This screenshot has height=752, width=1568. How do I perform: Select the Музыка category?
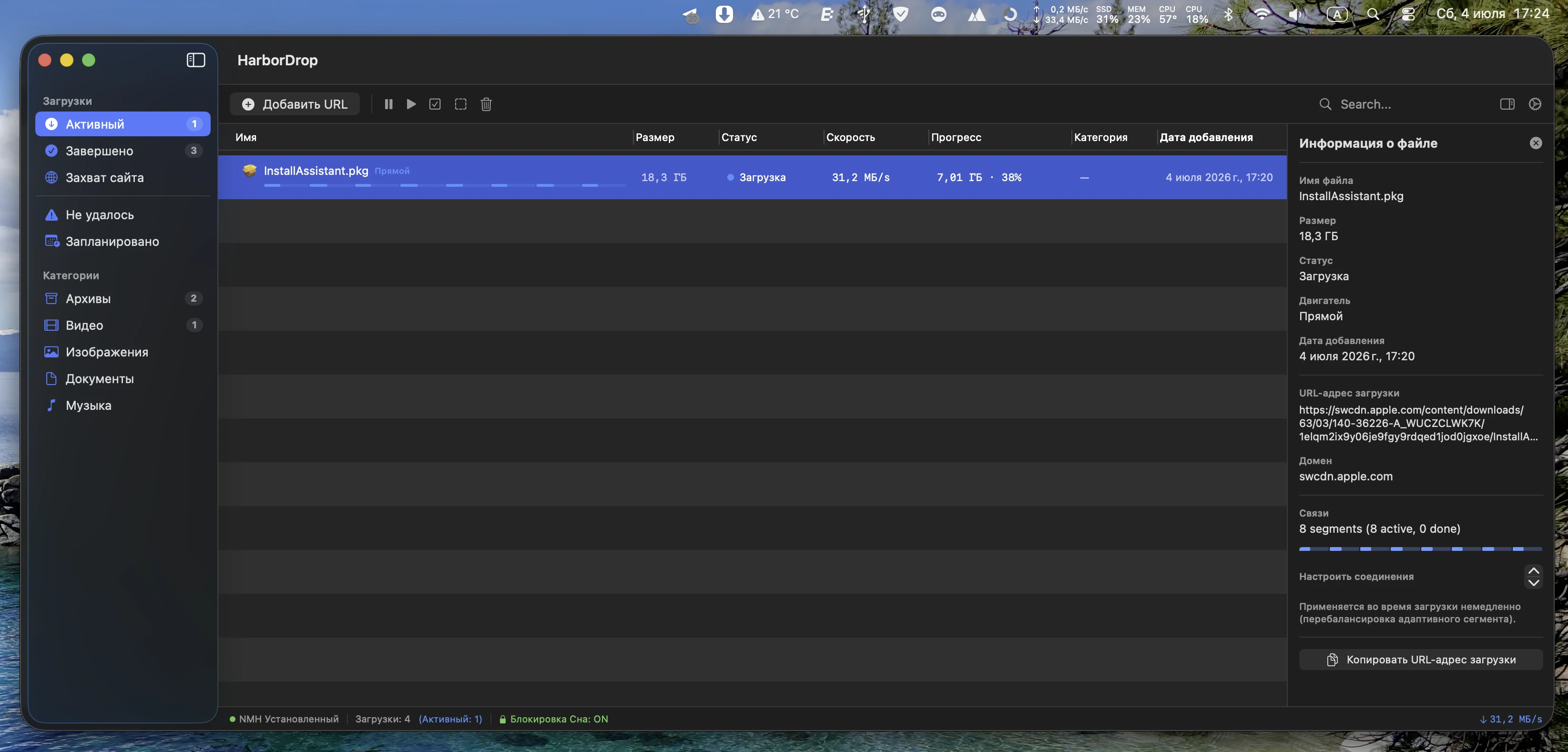(123, 406)
